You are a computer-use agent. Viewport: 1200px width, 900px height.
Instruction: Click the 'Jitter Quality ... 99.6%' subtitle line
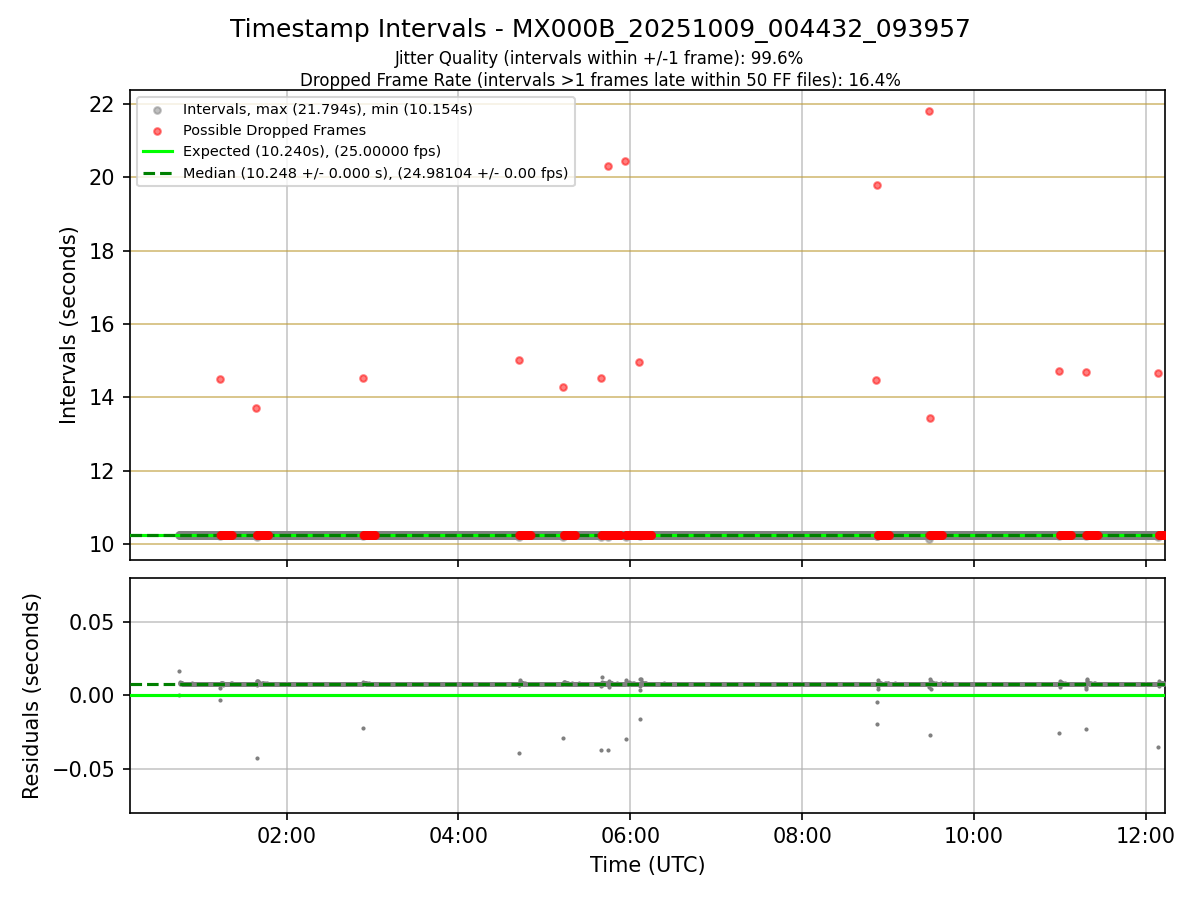[599, 58]
